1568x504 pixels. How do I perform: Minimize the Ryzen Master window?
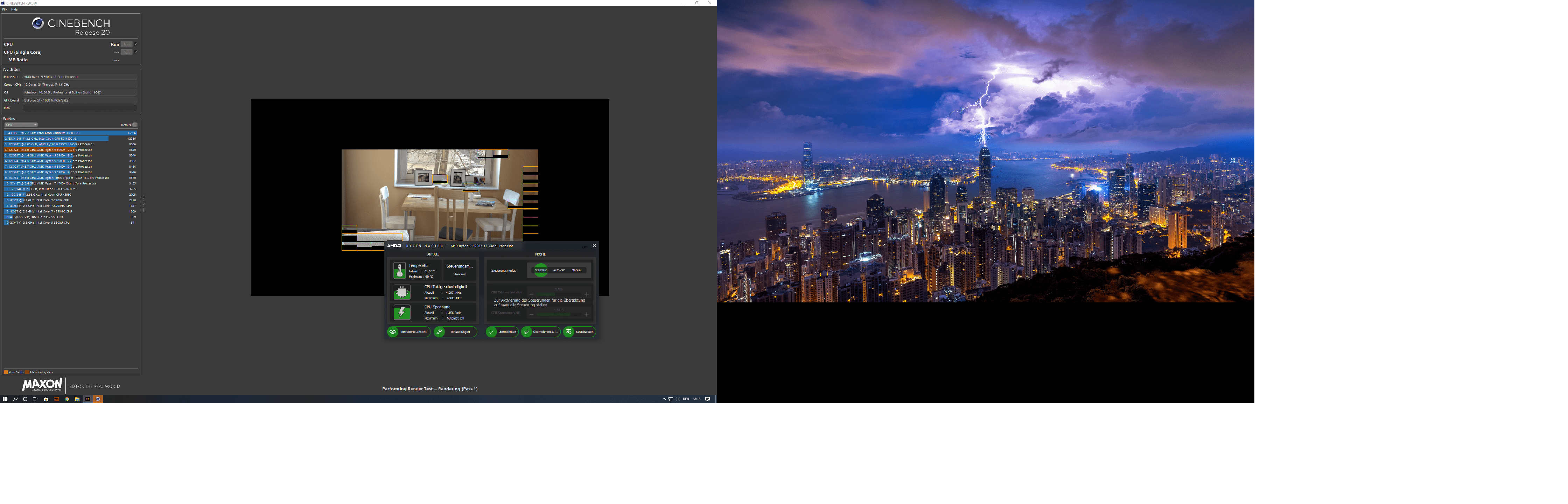click(x=586, y=246)
